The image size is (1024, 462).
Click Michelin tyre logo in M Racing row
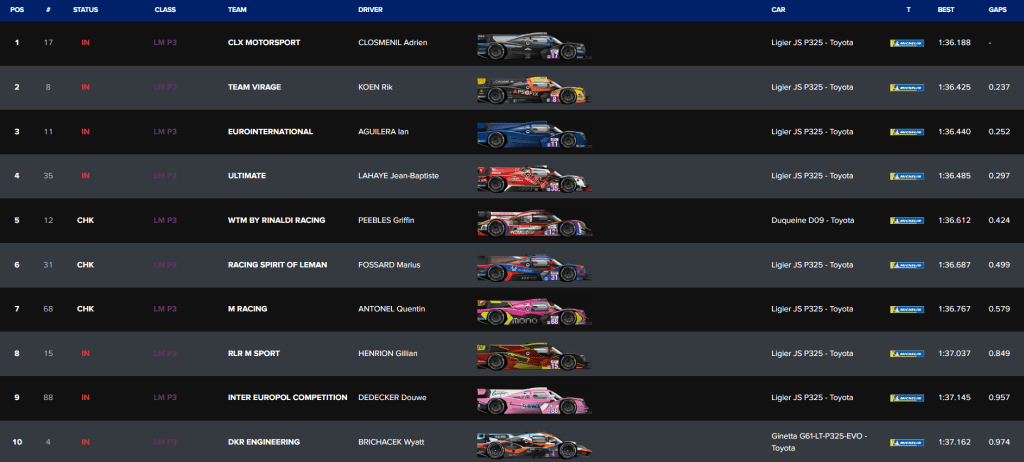pos(906,309)
